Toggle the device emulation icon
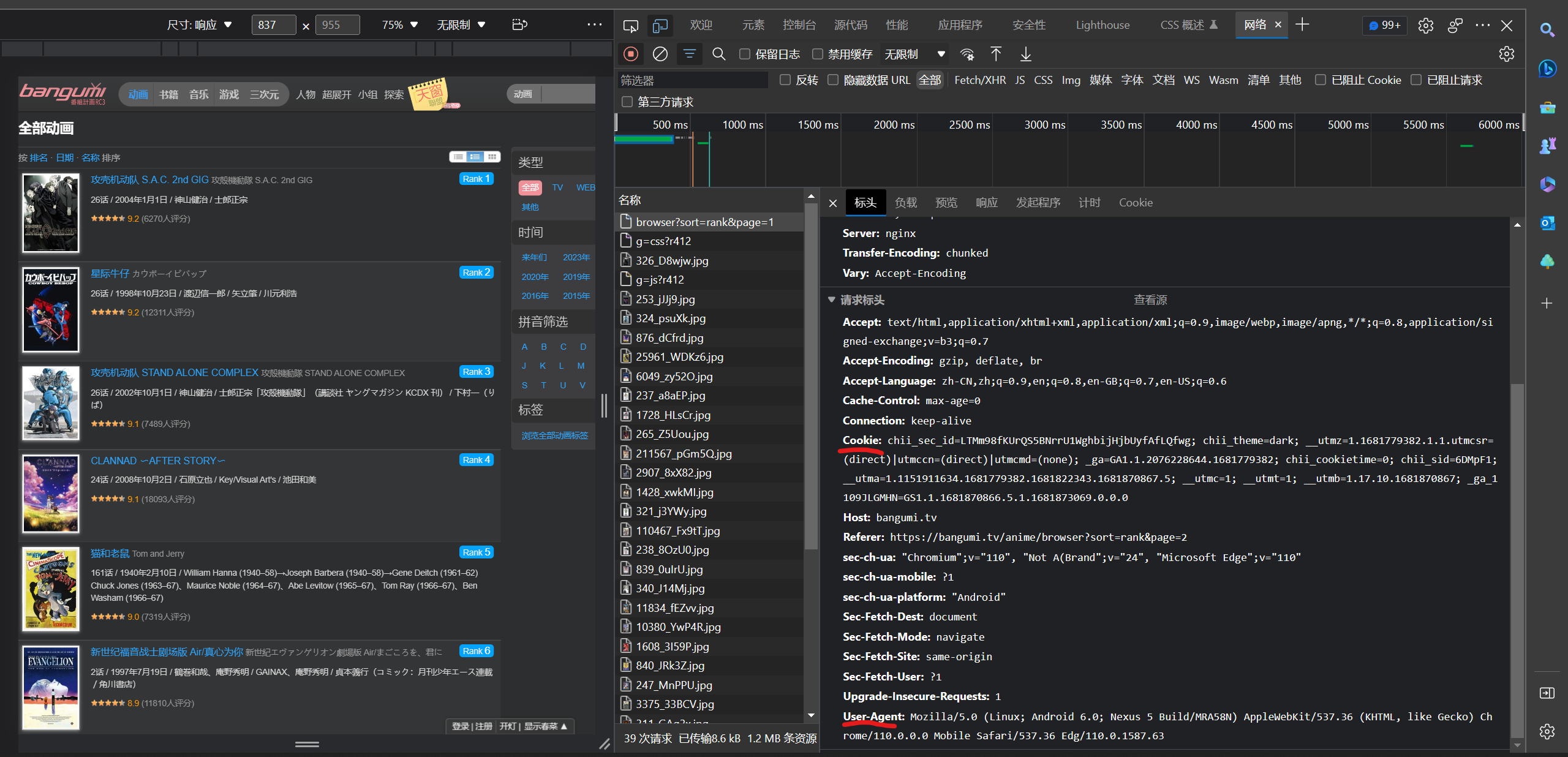This screenshot has width=1568, height=757. click(660, 25)
